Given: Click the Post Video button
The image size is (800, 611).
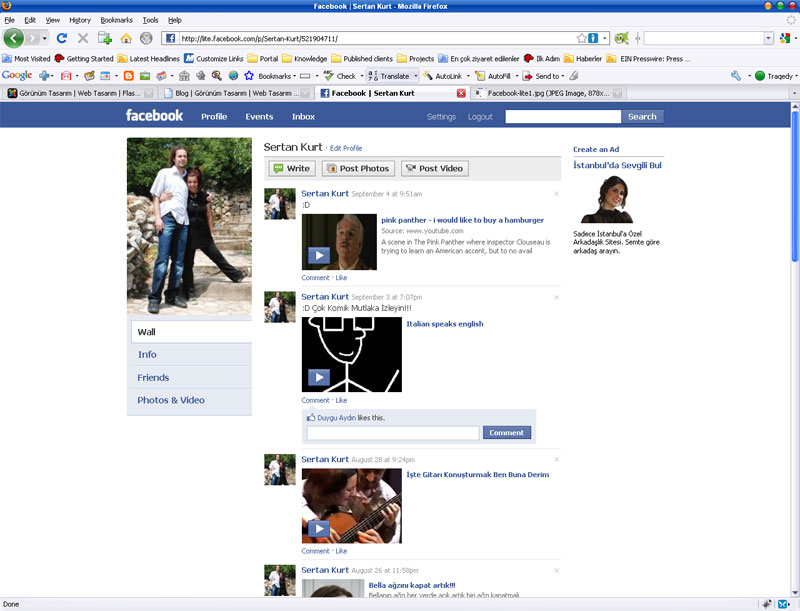Looking at the screenshot, I should (x=435, y=168).
